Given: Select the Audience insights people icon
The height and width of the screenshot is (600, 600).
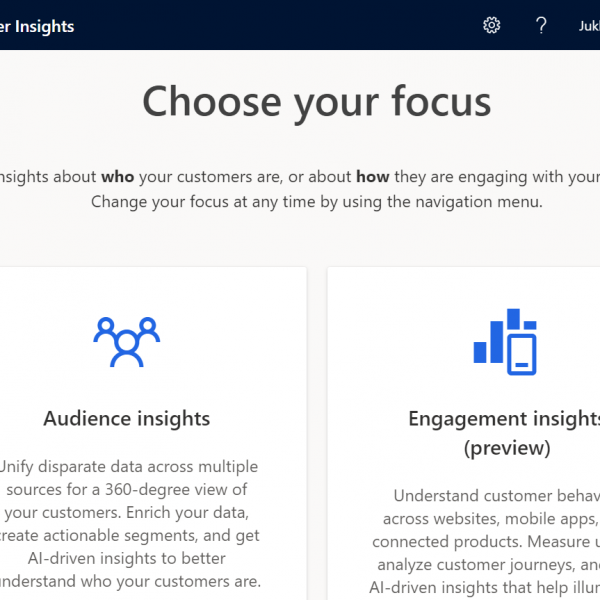Looking at the screenshot, I should coord(127,342).
